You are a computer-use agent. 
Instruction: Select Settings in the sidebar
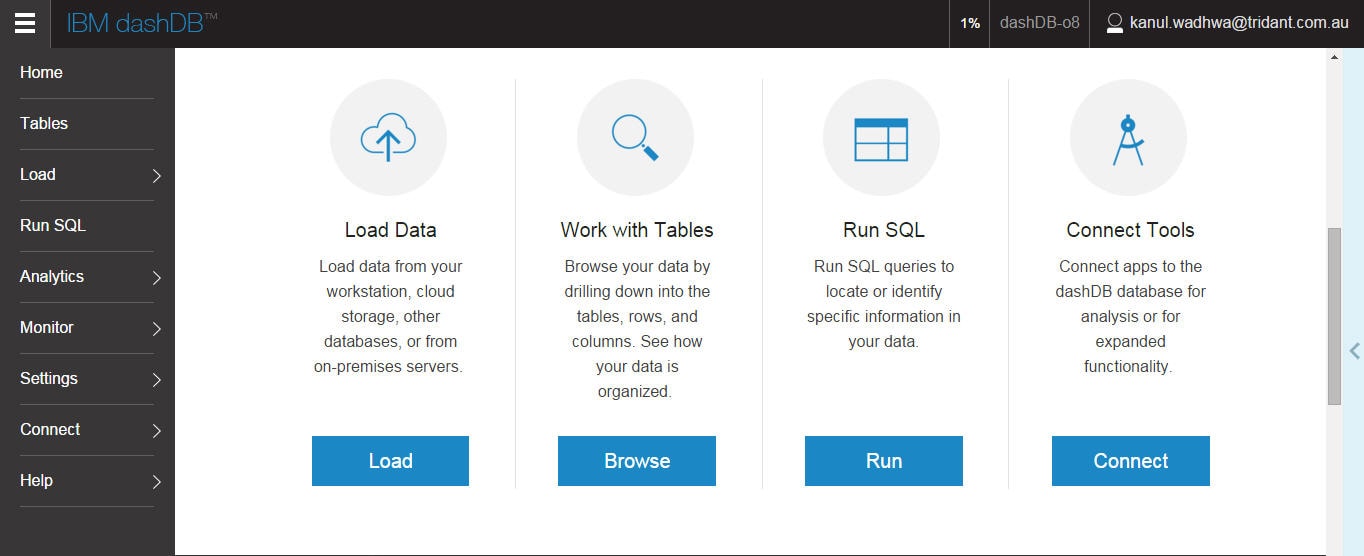point(49,378)
